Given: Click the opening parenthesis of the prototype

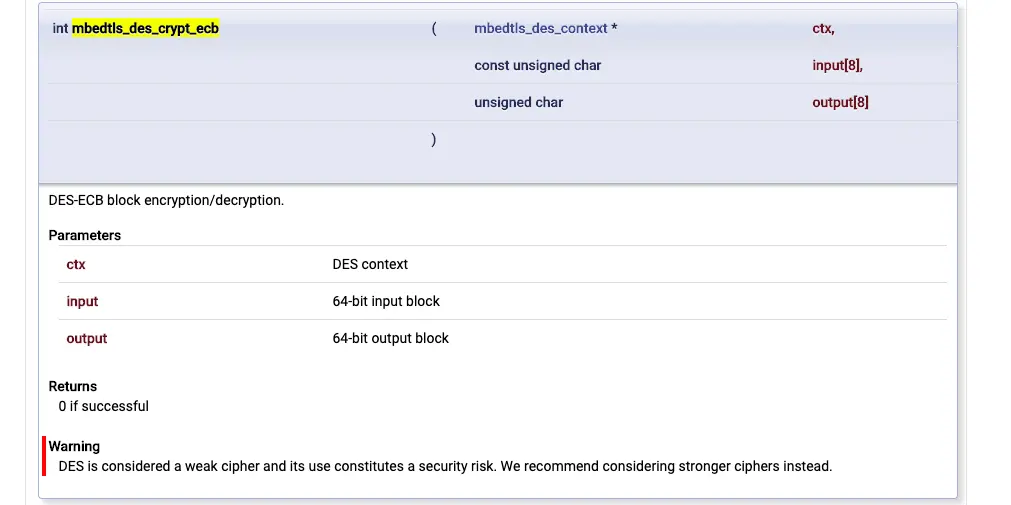Looking at the screenshot, I should coord(434,28).
